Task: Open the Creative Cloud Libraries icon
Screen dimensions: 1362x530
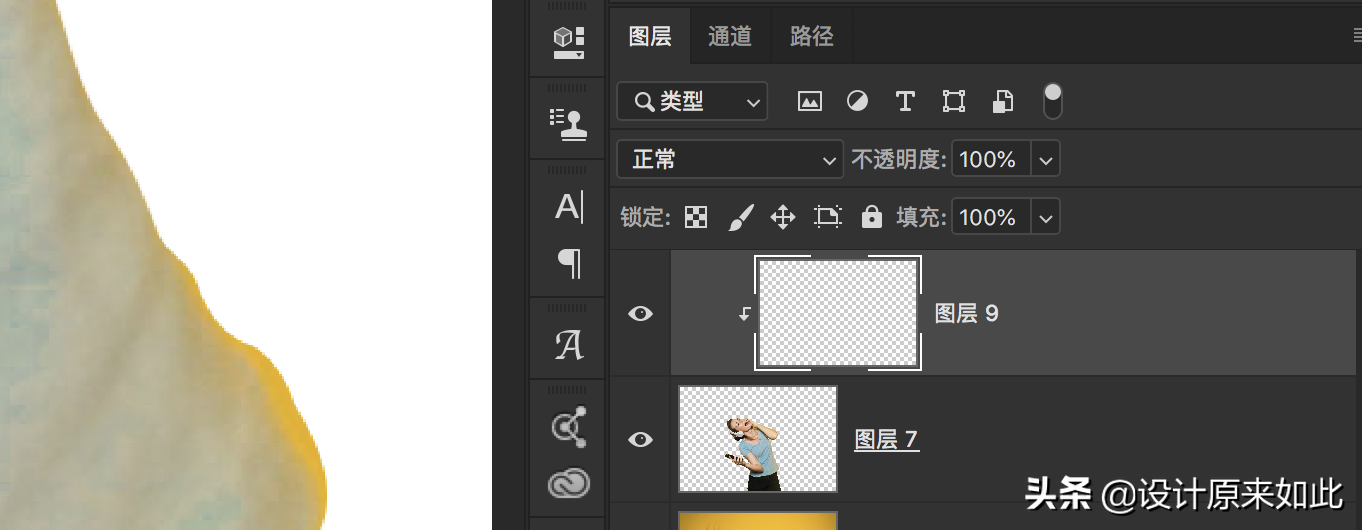Action: [568, 484]
